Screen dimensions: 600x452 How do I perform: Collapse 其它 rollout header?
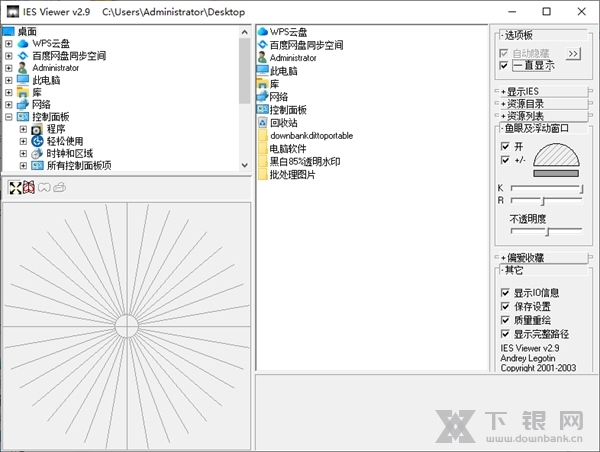click(x=543, y=270)
